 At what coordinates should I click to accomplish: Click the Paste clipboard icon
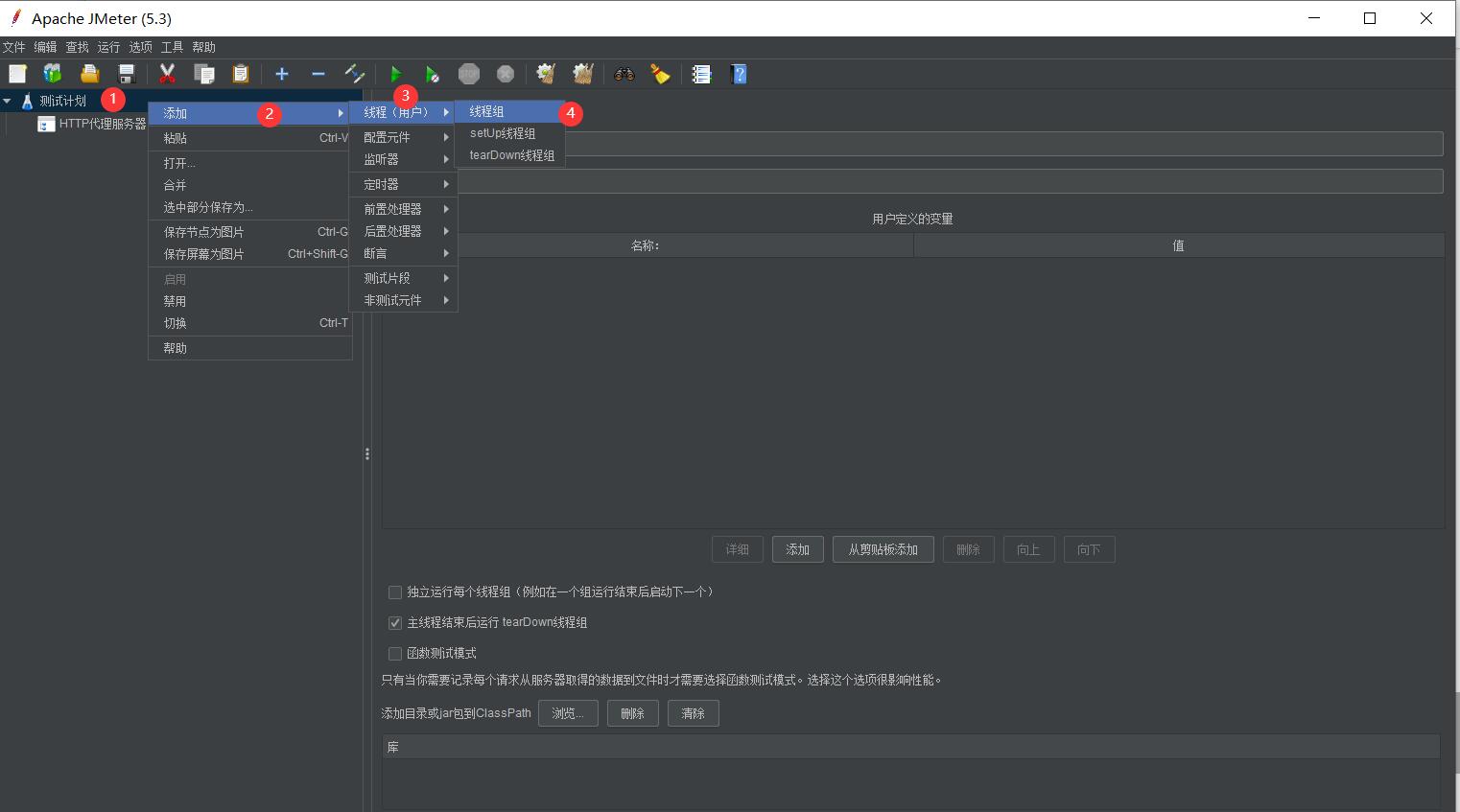(240, 74)
